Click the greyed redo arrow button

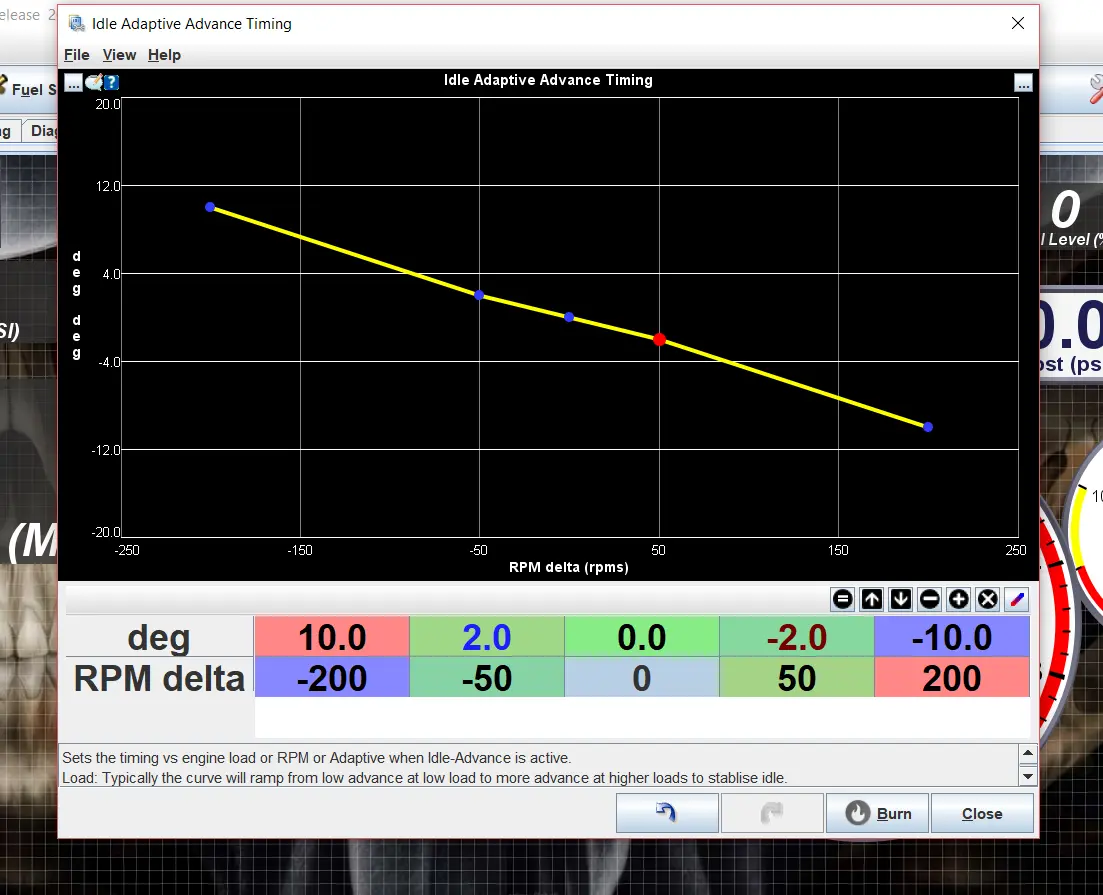coord(772,813)
